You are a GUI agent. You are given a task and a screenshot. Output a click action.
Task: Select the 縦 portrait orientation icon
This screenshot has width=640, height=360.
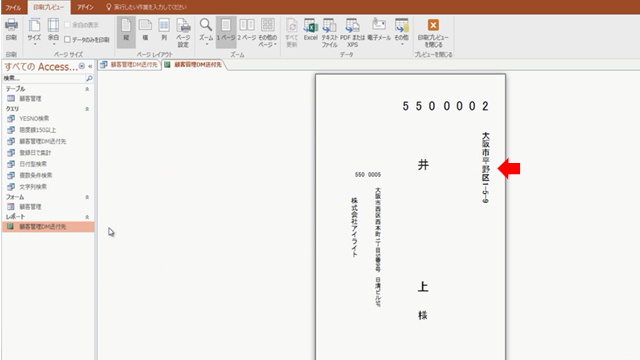[x=126, y=32]
